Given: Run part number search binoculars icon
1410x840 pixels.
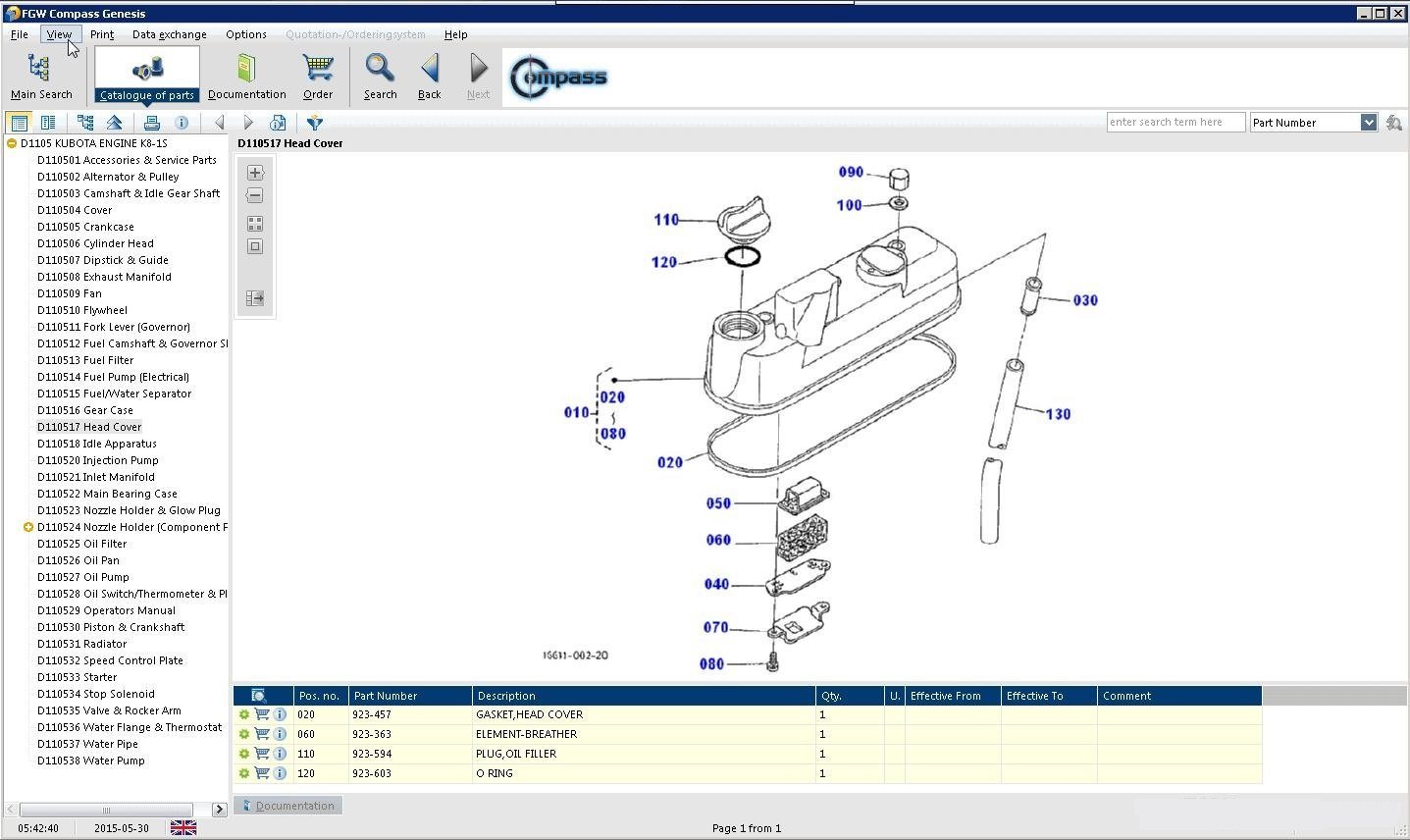Looking at the screenshot, I should tap(1393, 123).
